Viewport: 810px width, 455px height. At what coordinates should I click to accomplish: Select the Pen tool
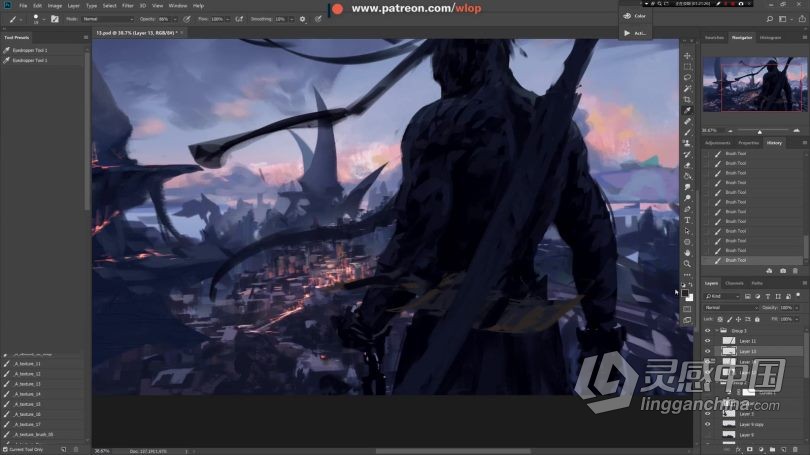pos(687,209)
